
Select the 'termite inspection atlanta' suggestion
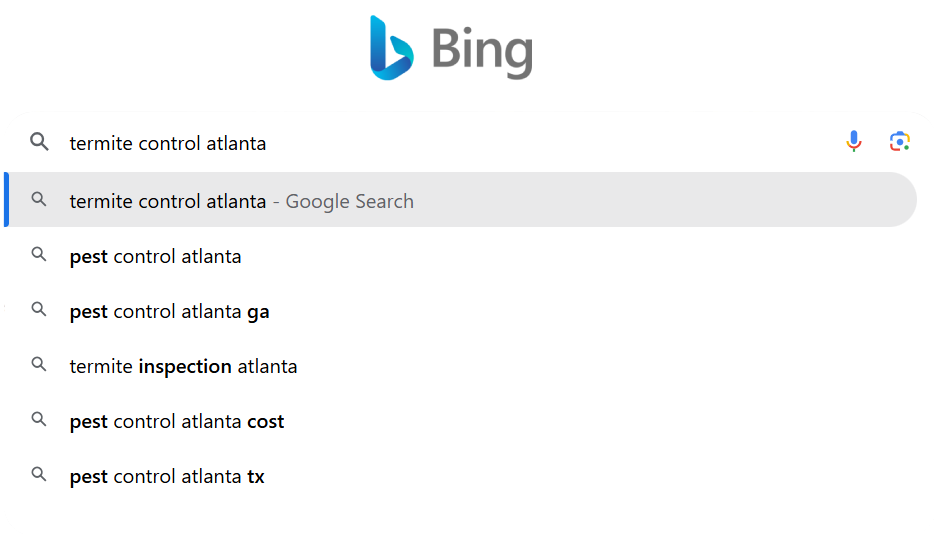pos(183,366)
